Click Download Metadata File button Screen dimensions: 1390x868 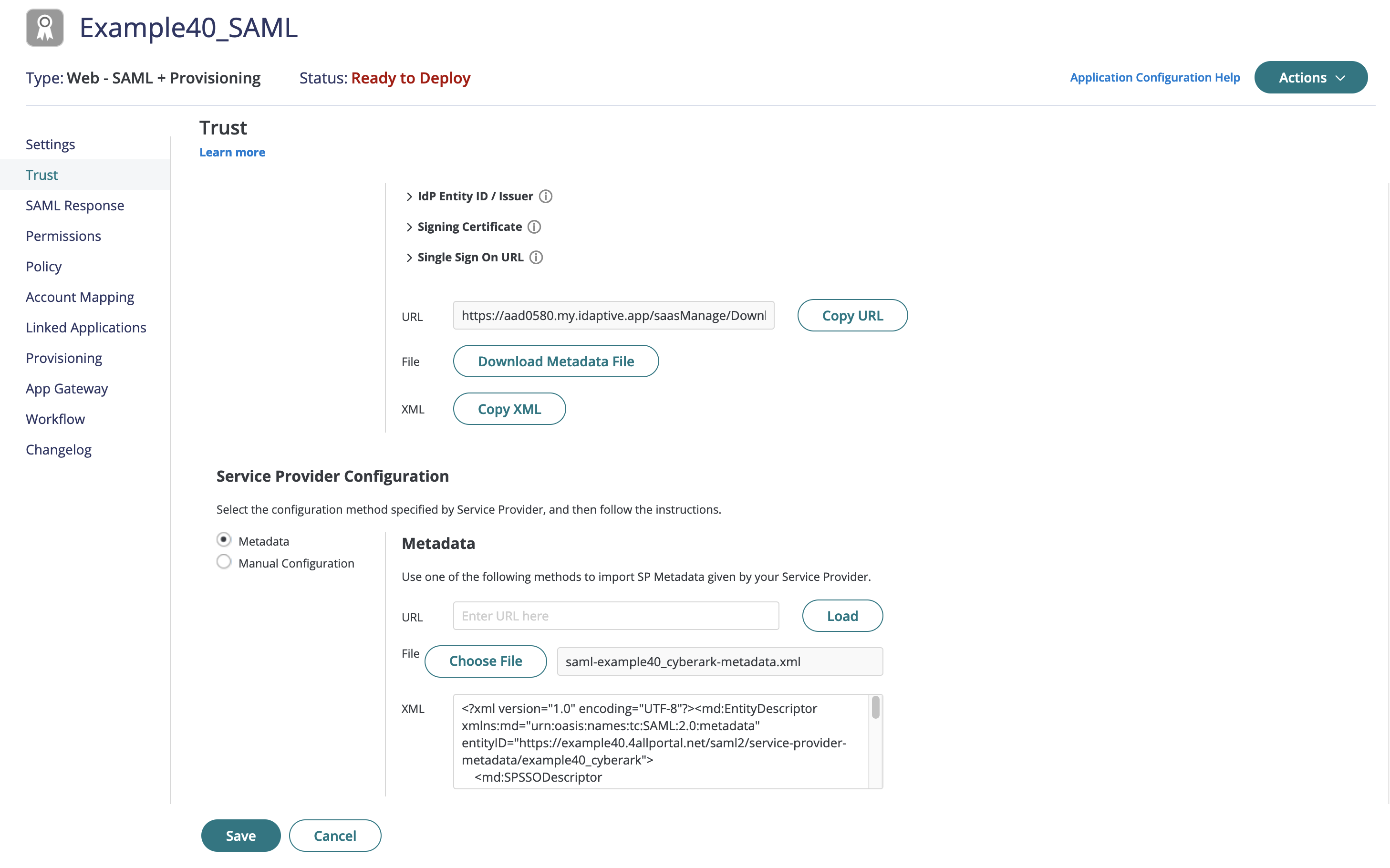[555, 361]
